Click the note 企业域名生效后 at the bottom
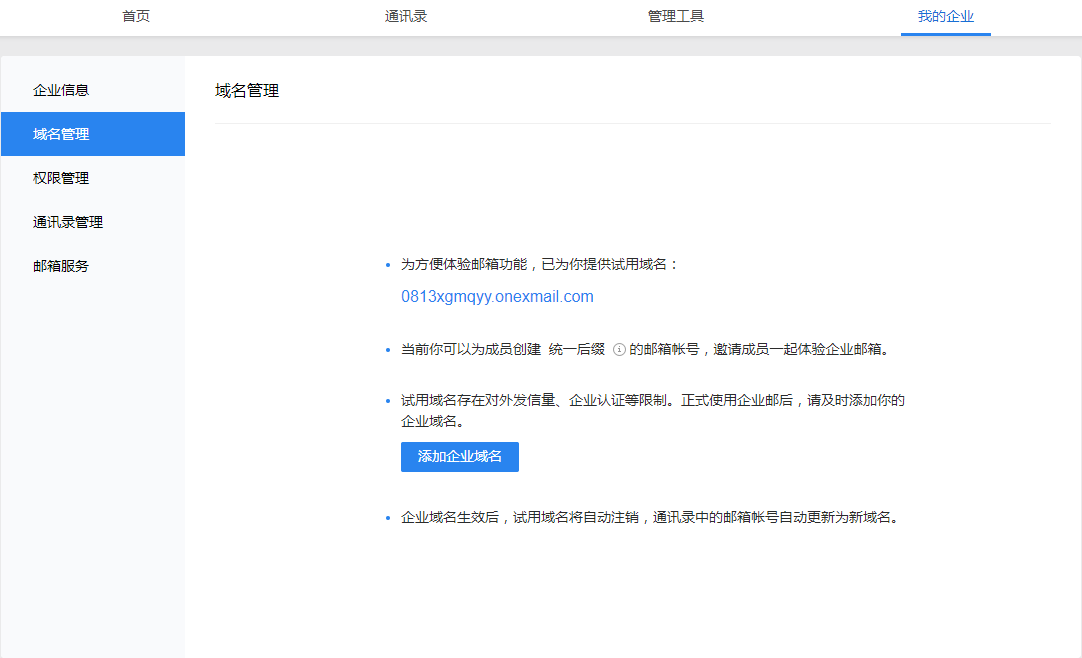1082x658 pixels. [x=648, y=518]
